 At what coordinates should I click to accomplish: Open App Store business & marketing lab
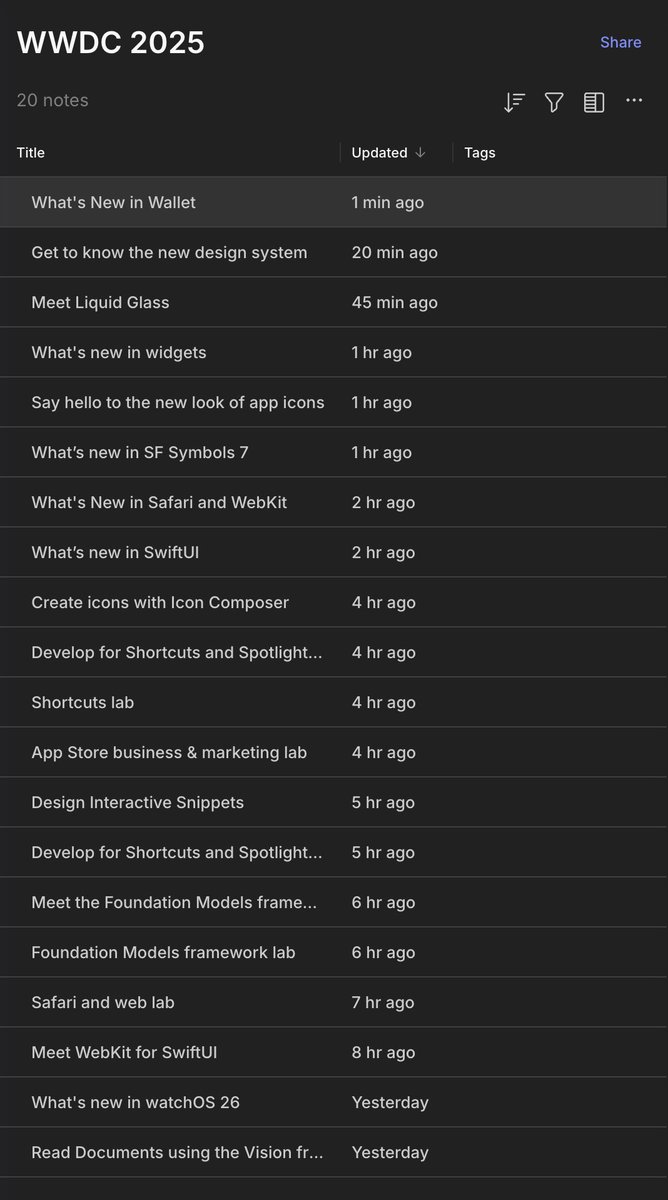click(x=334, y=752)
